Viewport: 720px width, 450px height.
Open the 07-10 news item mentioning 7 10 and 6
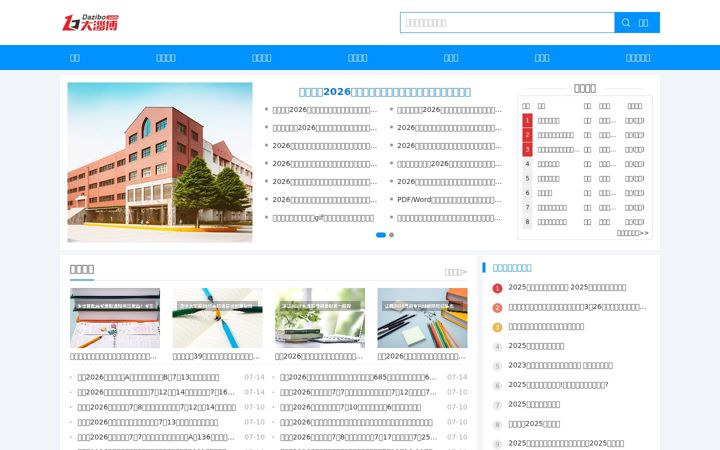click(350, 407)
